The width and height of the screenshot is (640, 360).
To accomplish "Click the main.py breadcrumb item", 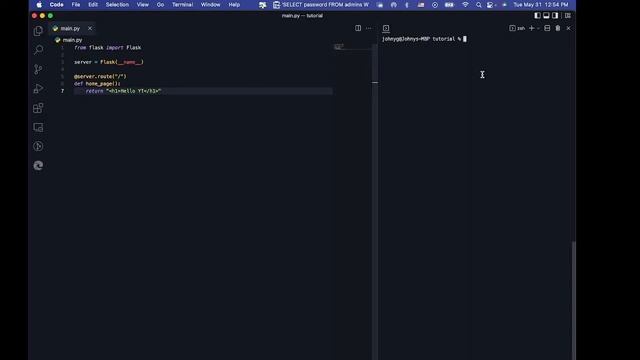I will click(x=69, y=40).
